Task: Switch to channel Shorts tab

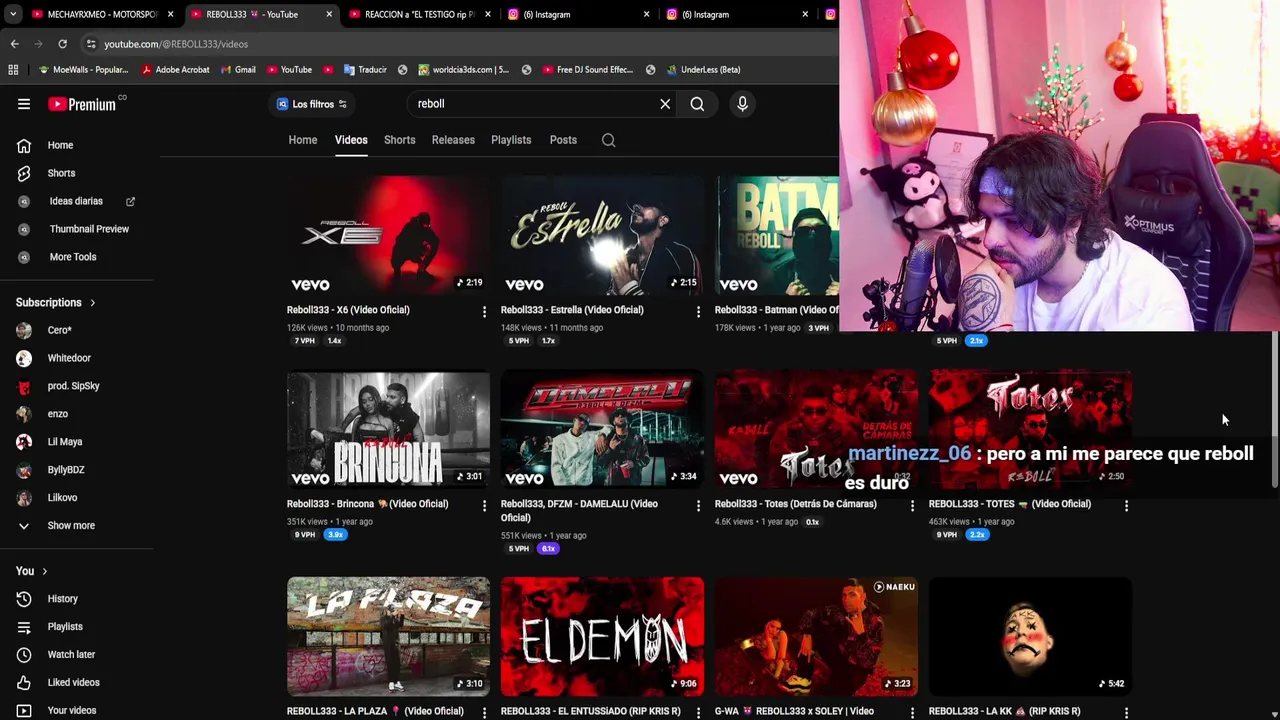Action: coord(399,140)
